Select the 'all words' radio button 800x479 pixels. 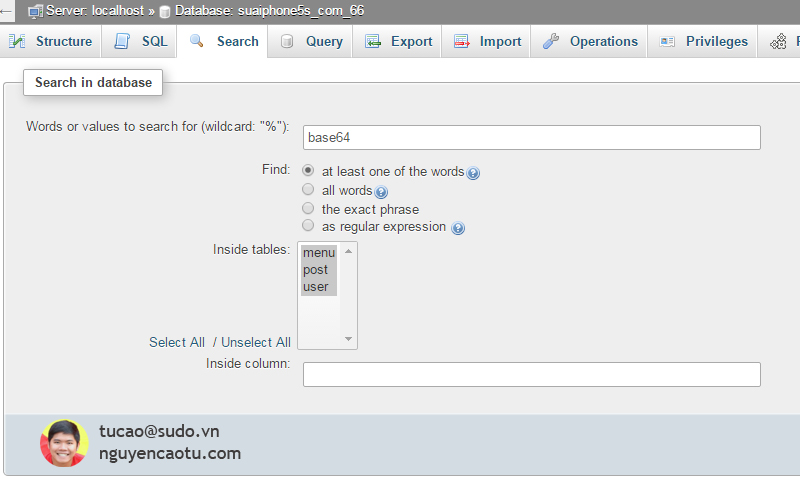308,189
